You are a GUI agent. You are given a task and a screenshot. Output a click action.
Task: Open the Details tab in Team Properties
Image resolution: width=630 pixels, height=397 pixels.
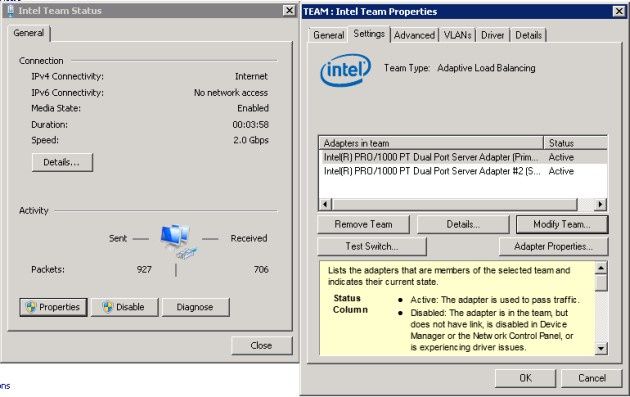coord(528,35)
